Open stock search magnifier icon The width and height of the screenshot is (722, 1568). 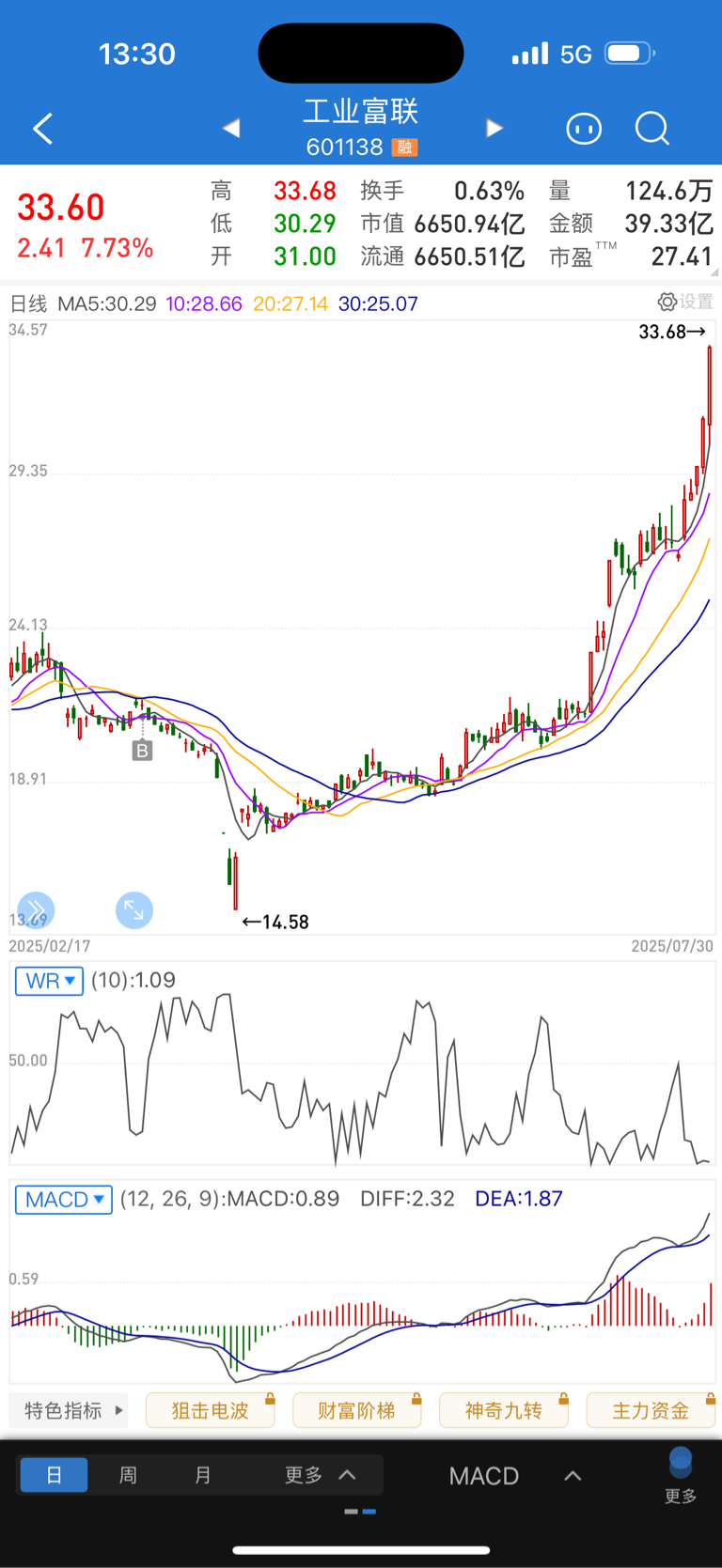pyautogui.click(x=651, y=128)
